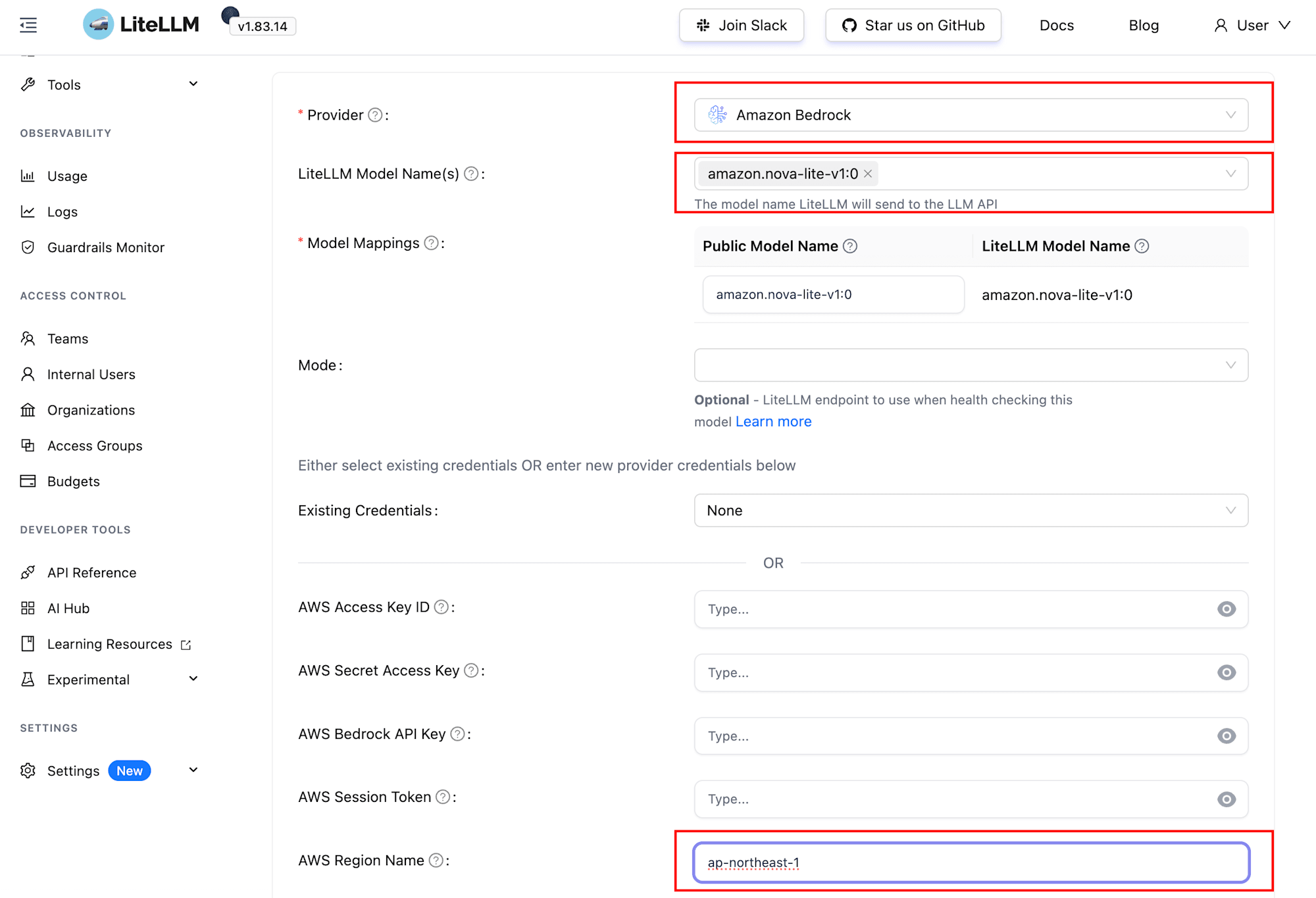
Task: Focus the AWS Secret Access Key field
Action: point(971,672)
